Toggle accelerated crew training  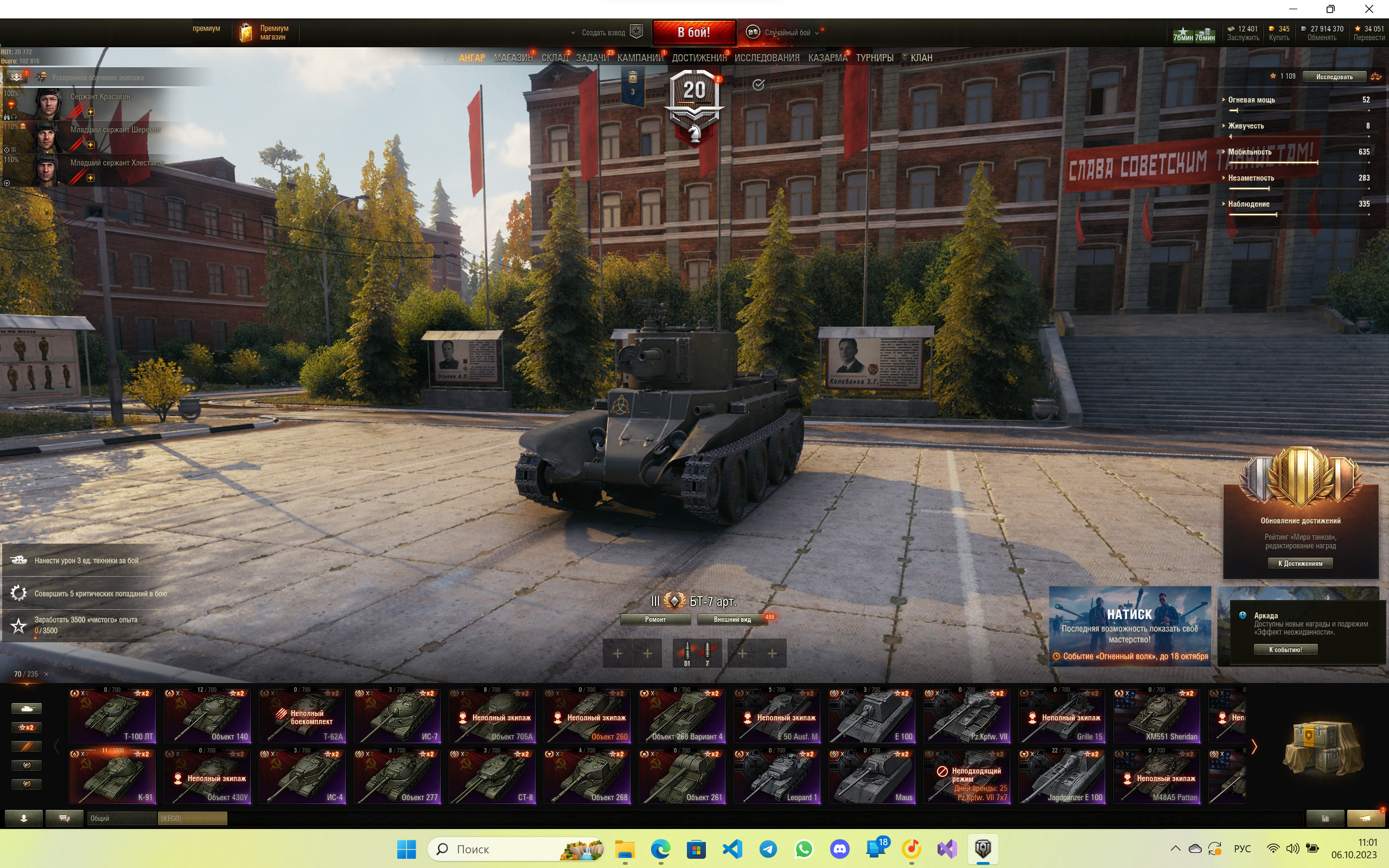point(41,77)
